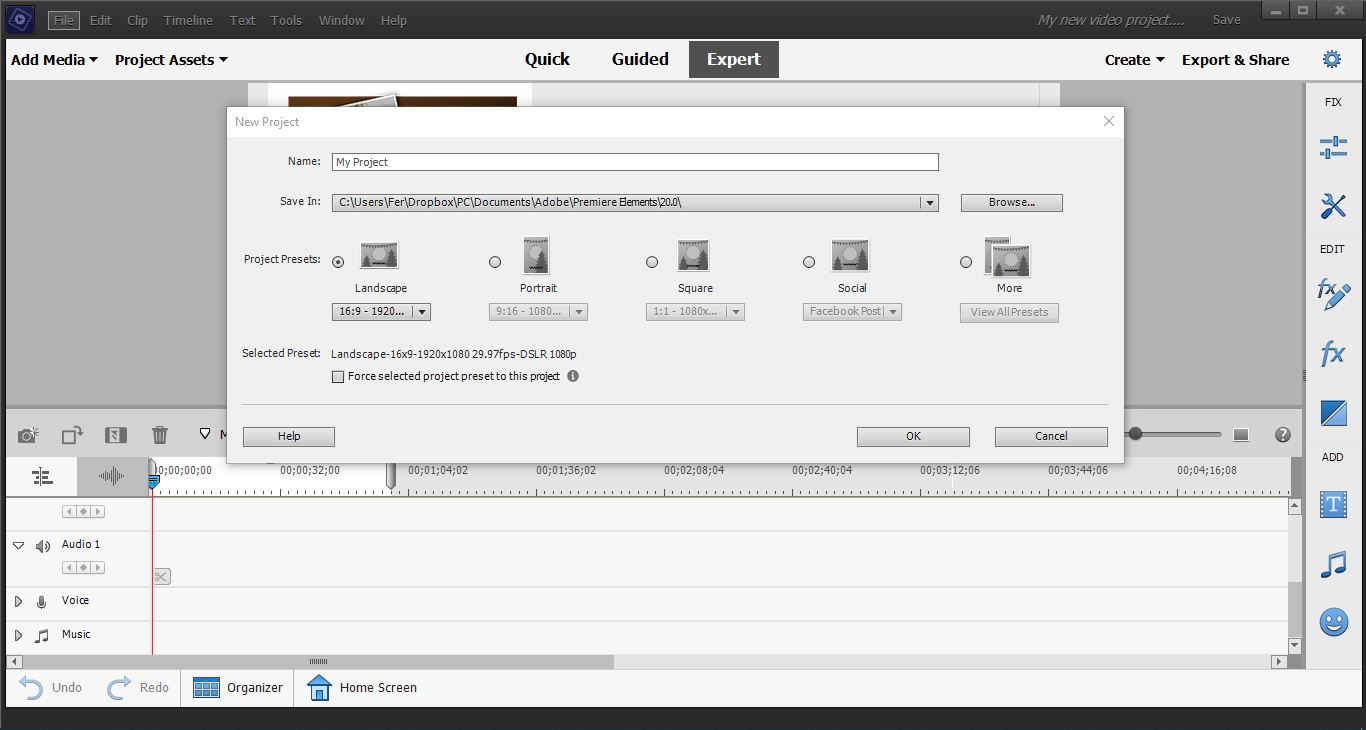Click the smart trim icon in timeline toolbar
The height and width of the screenshot is (730, 1366).
pyautogui.click(x=115, y=435)
